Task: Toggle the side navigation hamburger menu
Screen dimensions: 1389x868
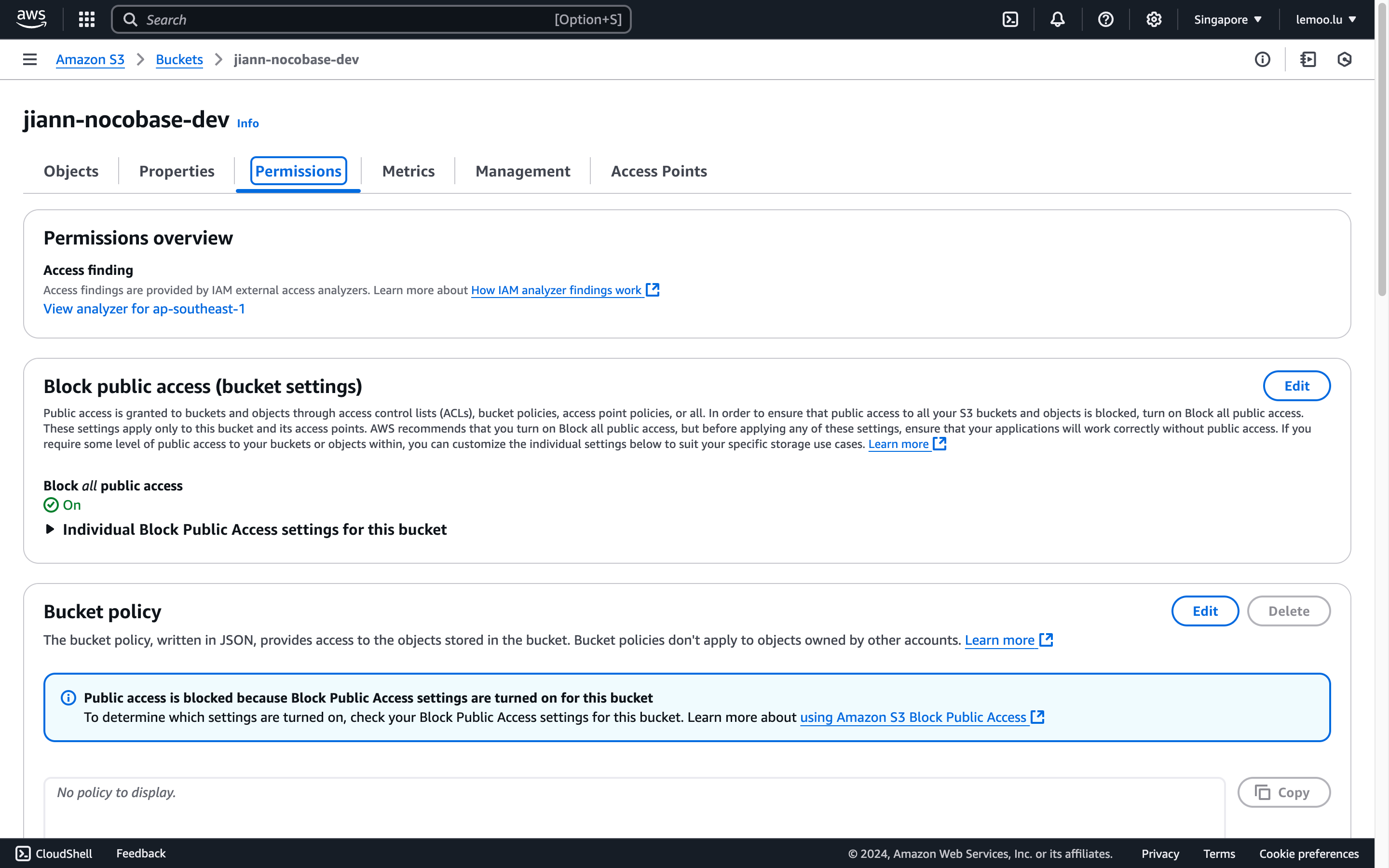Action: coord(30,59)
